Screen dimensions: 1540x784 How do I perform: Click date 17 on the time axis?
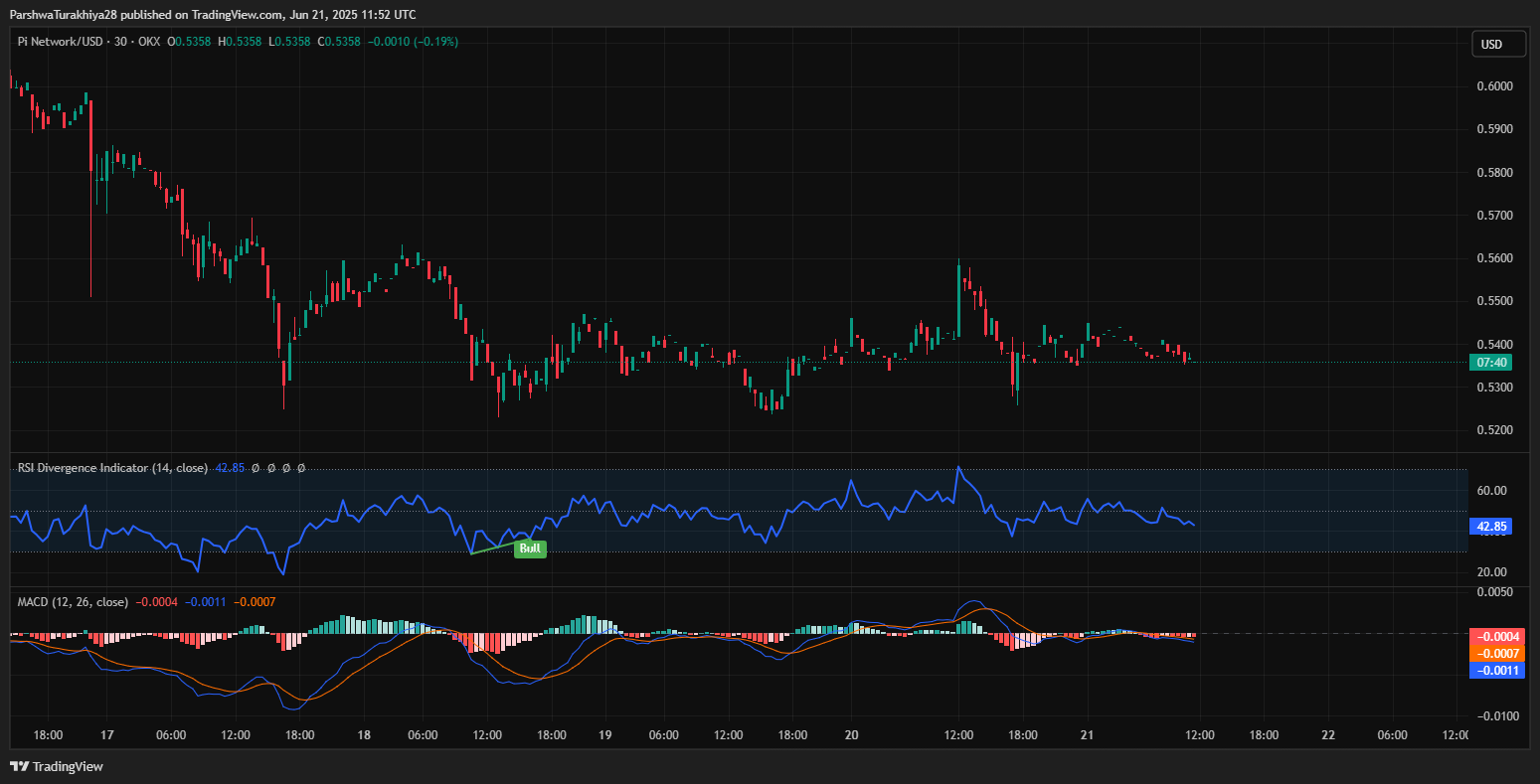tap(107, 735)
